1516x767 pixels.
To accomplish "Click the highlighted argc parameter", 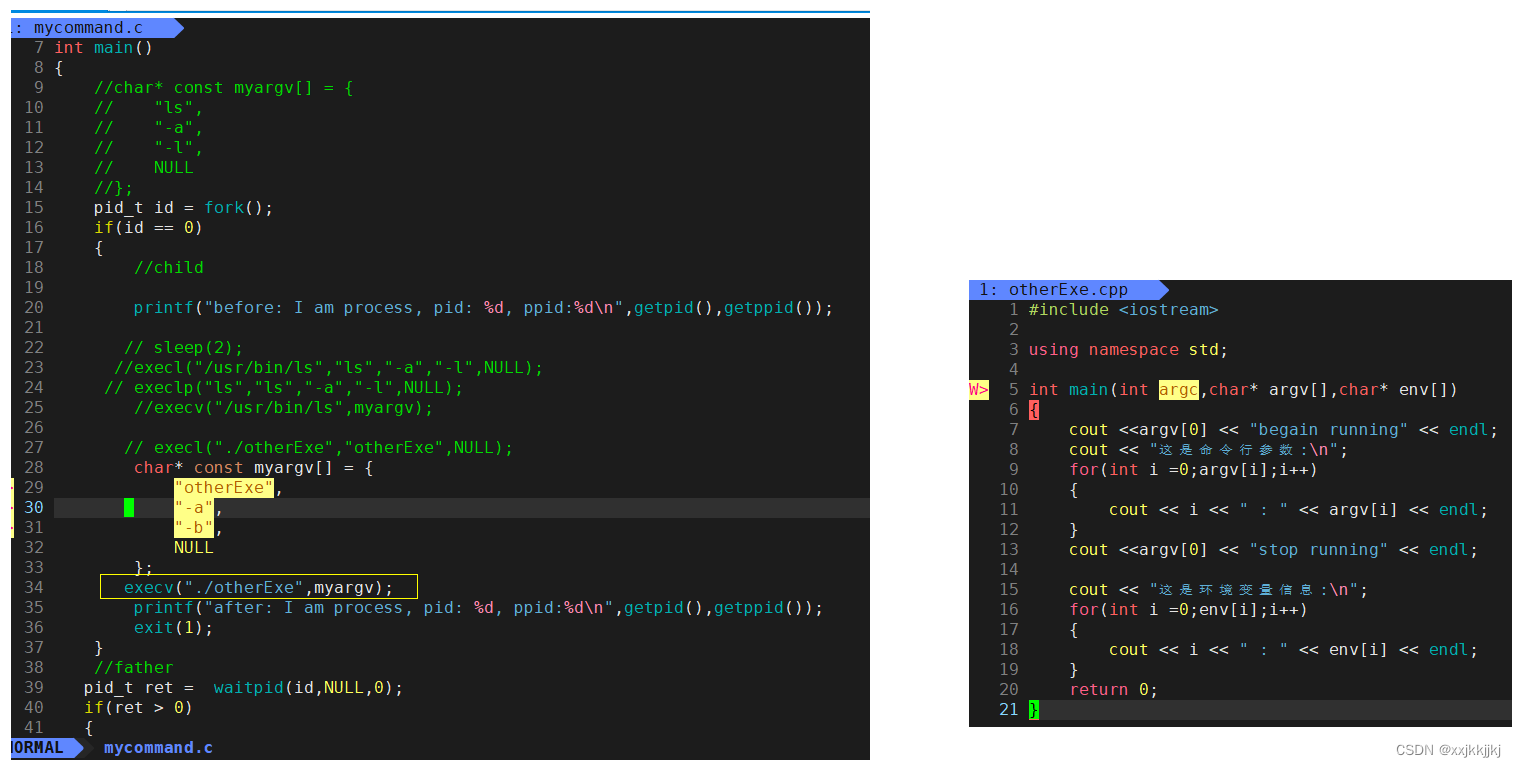I will [1179, 389].
